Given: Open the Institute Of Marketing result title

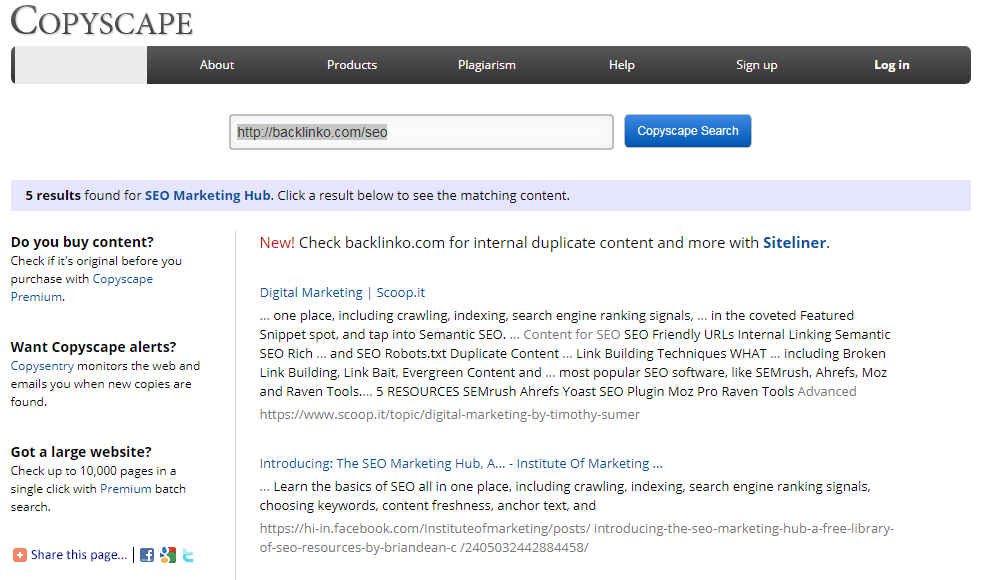Looking at the screenshot, I should point(461,464).
